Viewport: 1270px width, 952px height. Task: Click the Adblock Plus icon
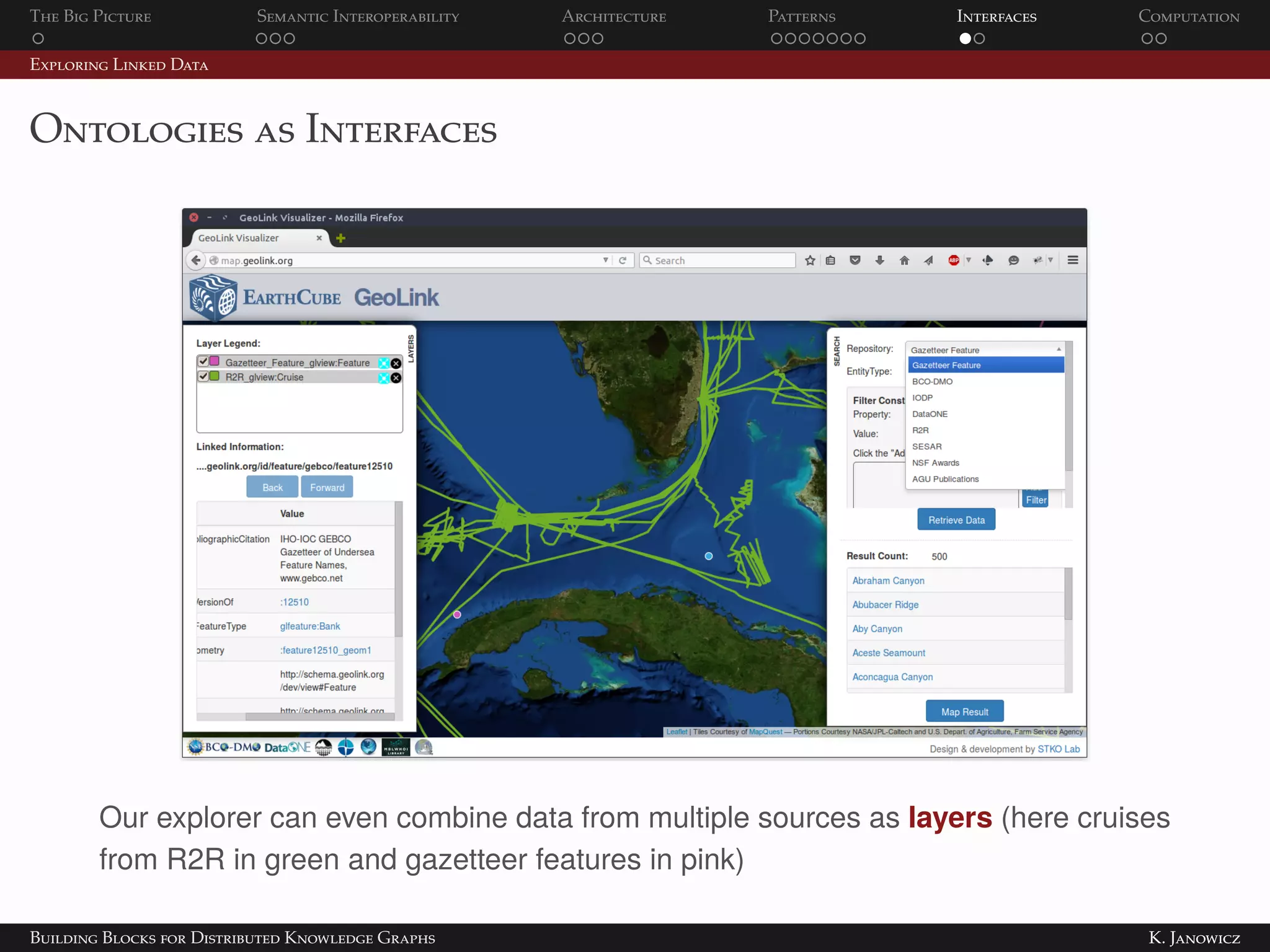click(954, 260)
